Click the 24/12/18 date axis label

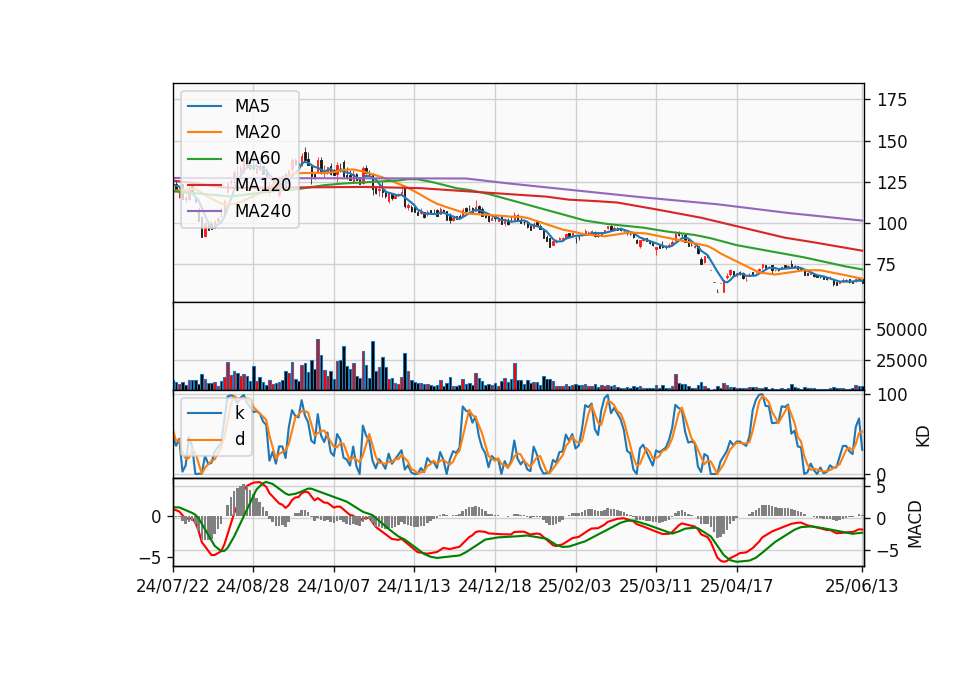point(495,586)
